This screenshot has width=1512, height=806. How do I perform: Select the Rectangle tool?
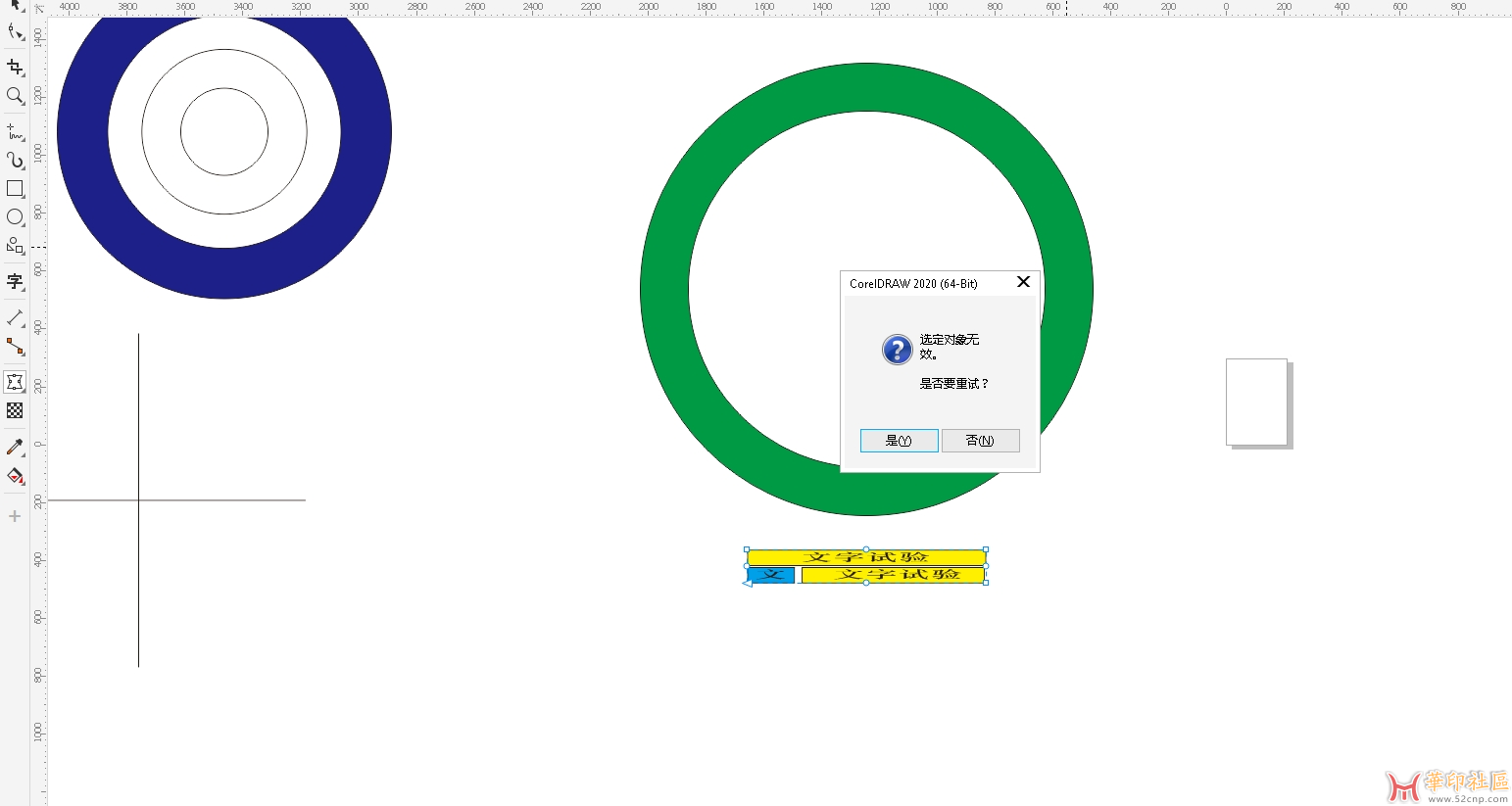click(x=15, y=188)
